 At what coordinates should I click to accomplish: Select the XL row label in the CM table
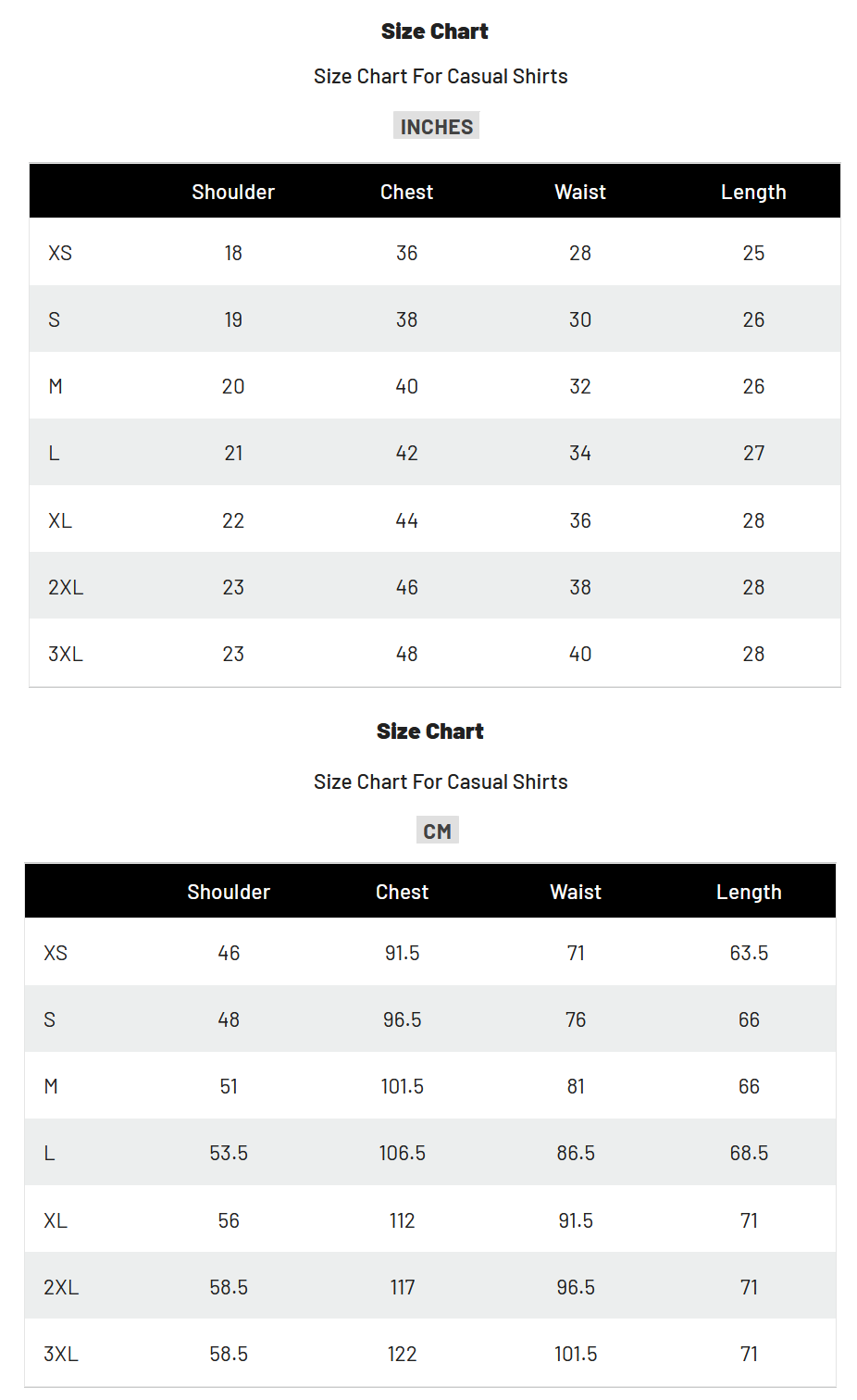pyautogui.click(x=56, y=1221)
